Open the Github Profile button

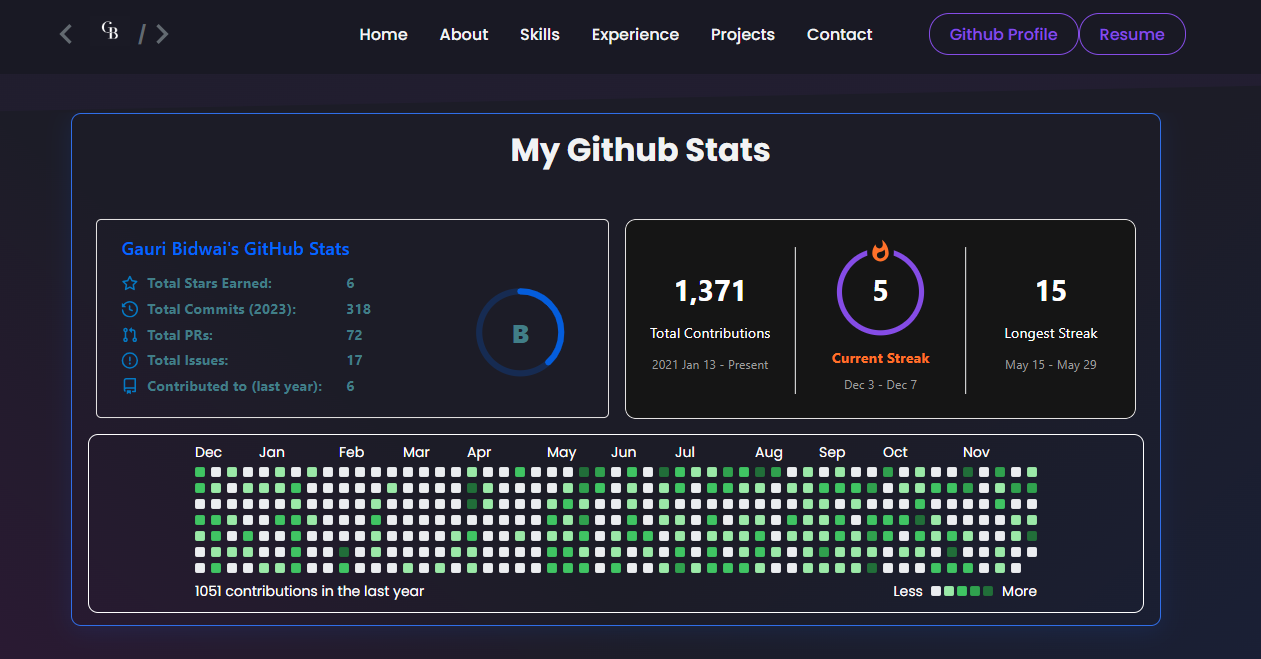point(1004,34)
